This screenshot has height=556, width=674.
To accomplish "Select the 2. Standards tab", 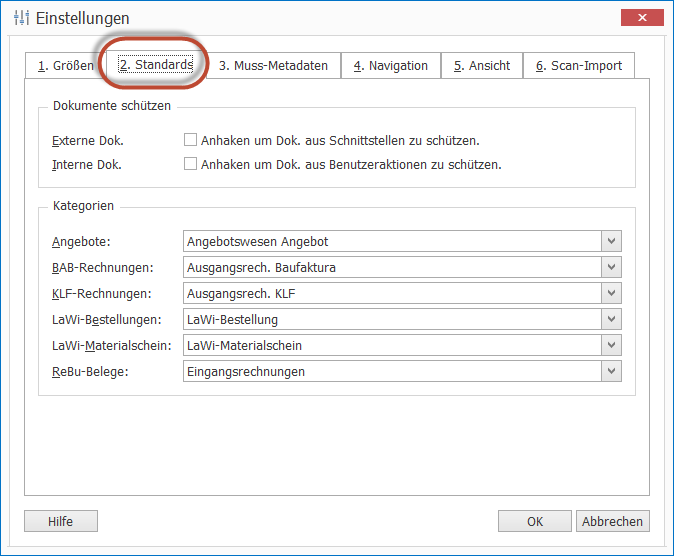I will click(x=156, y=64).
